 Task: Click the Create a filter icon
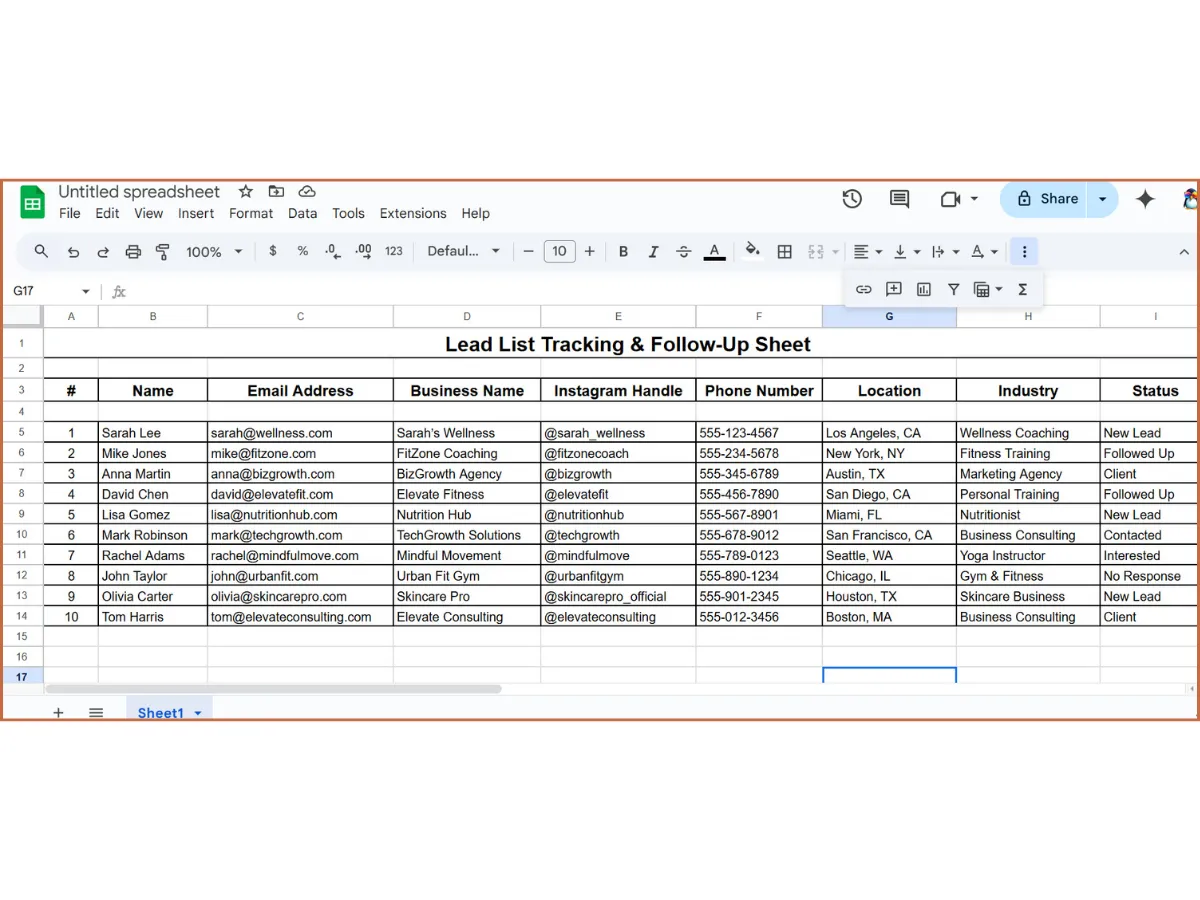click(954, 290)
